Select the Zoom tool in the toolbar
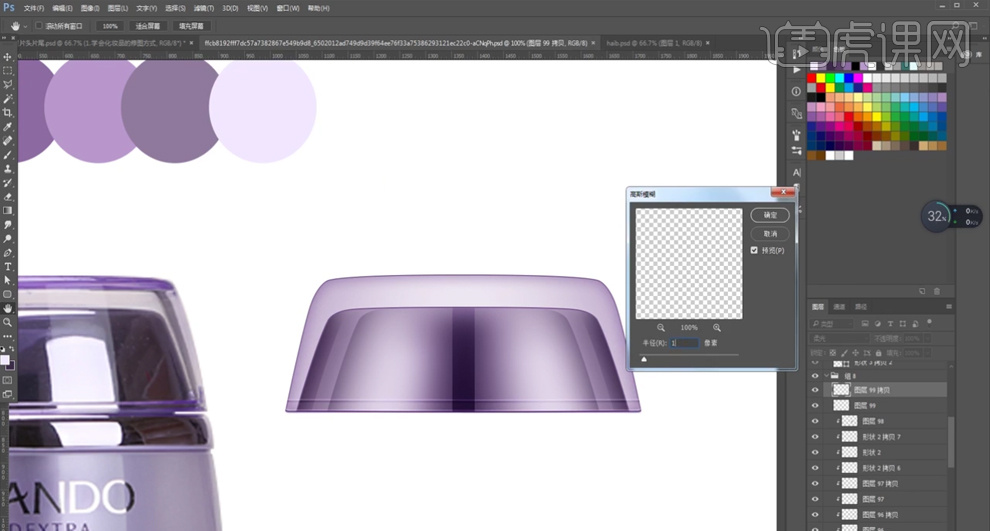The image size is (990, 531). point(8,322)
